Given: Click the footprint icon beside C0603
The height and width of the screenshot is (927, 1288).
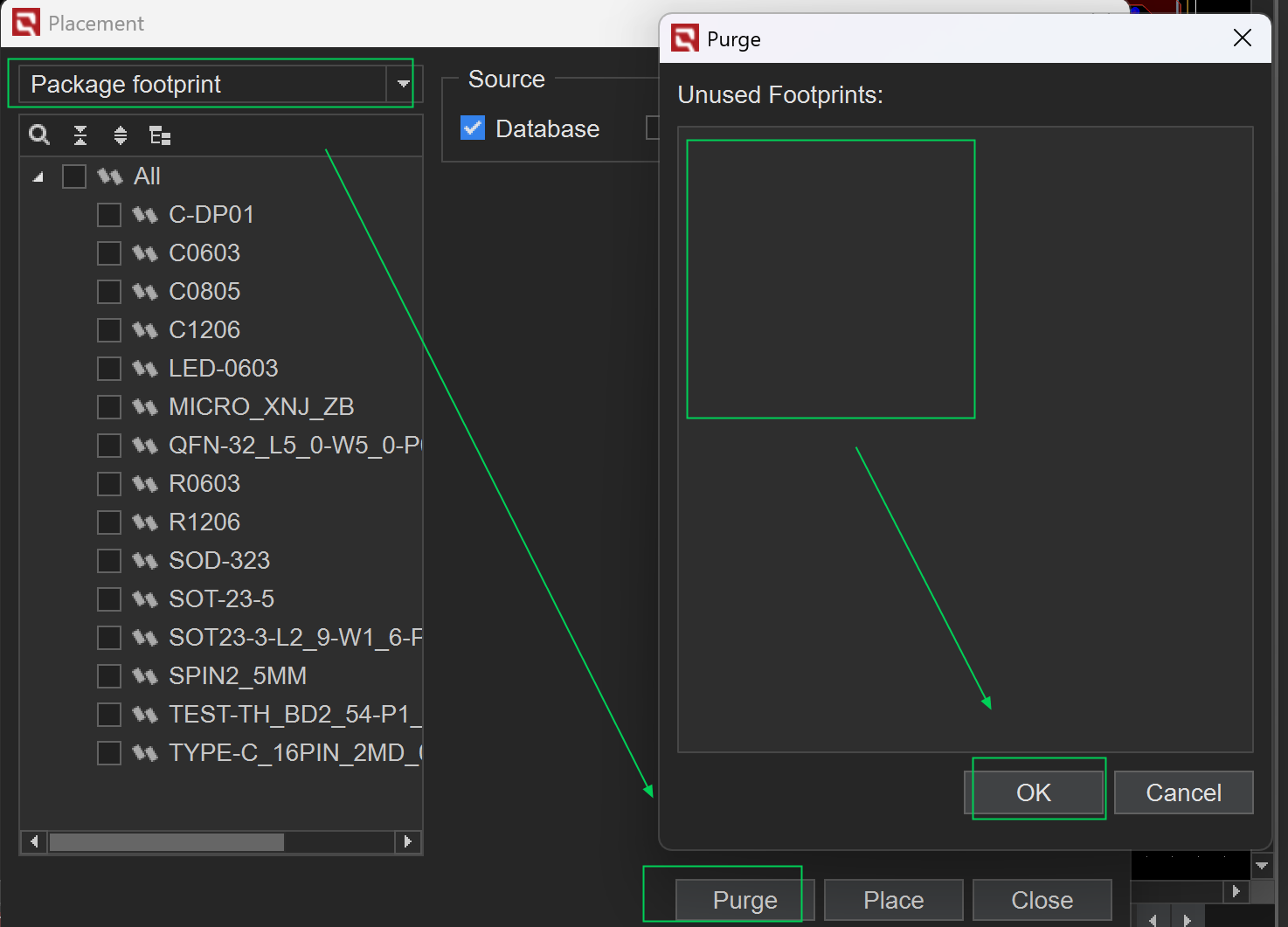Looking at the screenshot, I should click(x=145, y=253).
